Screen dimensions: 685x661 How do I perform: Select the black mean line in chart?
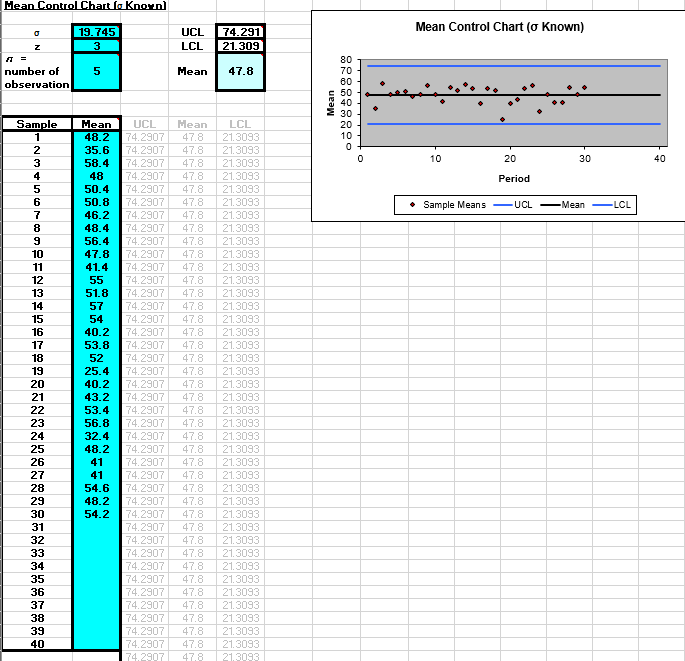pos(514,95)
